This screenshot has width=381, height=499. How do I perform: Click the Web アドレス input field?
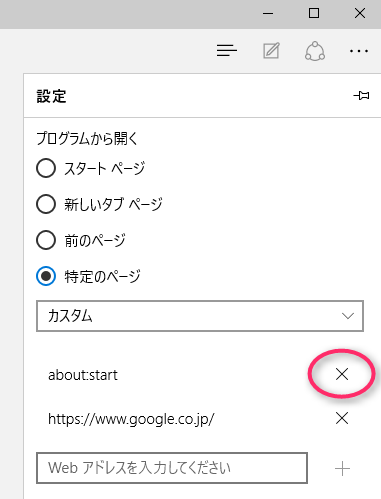[x=172, y=468]
